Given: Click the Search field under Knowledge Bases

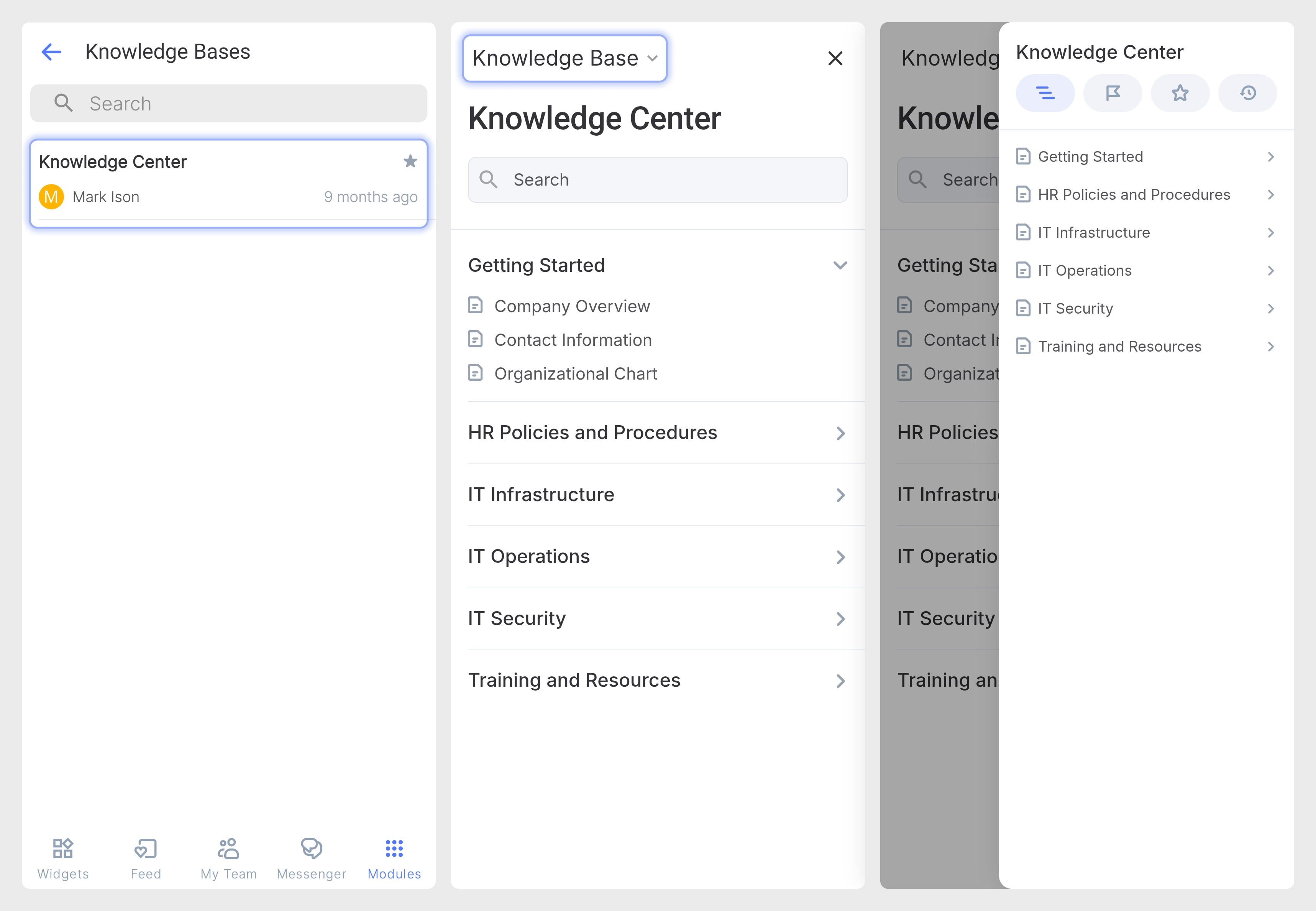Looking at the screenshot, I should click(x=228, y=103).
